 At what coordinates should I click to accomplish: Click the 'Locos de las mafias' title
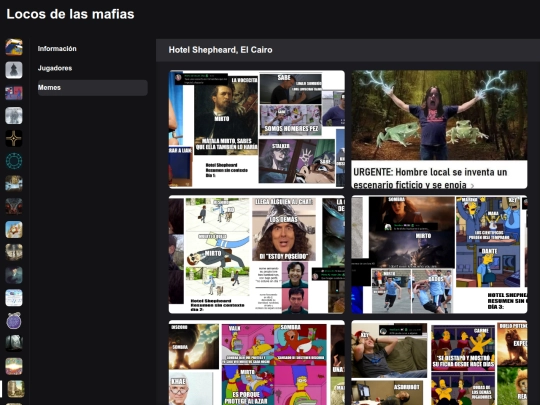70,14
